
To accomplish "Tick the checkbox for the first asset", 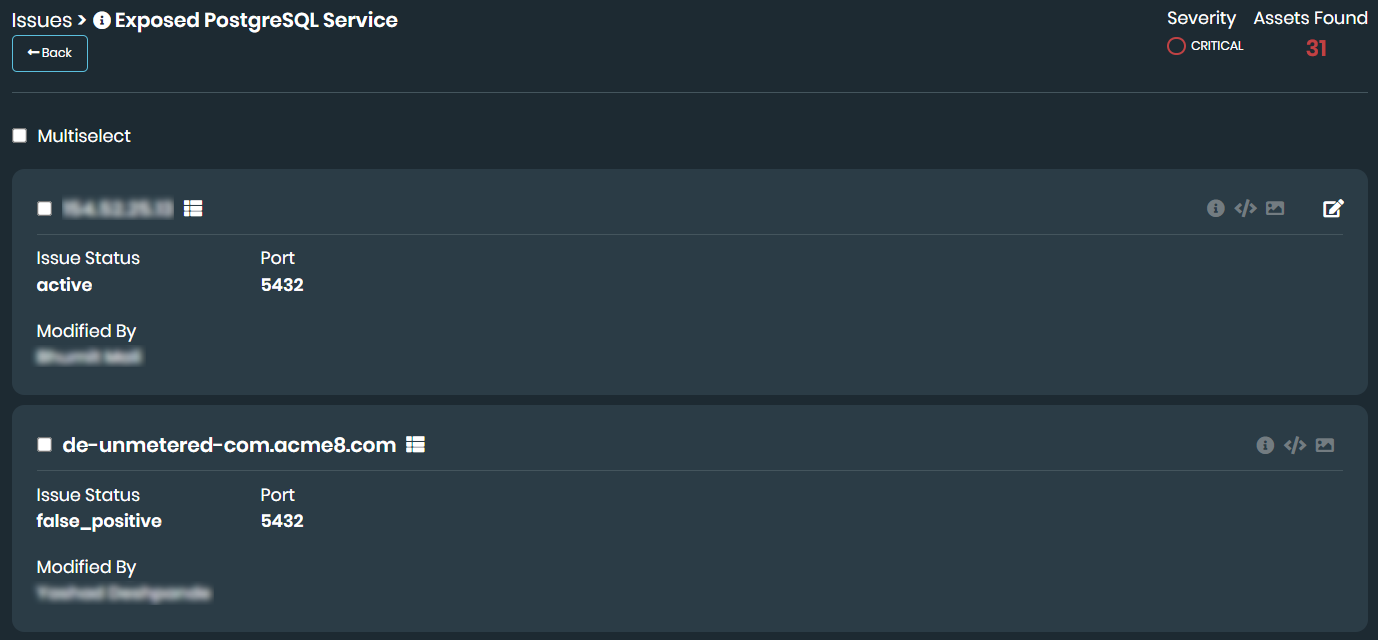I will click(x=44, y=209).
